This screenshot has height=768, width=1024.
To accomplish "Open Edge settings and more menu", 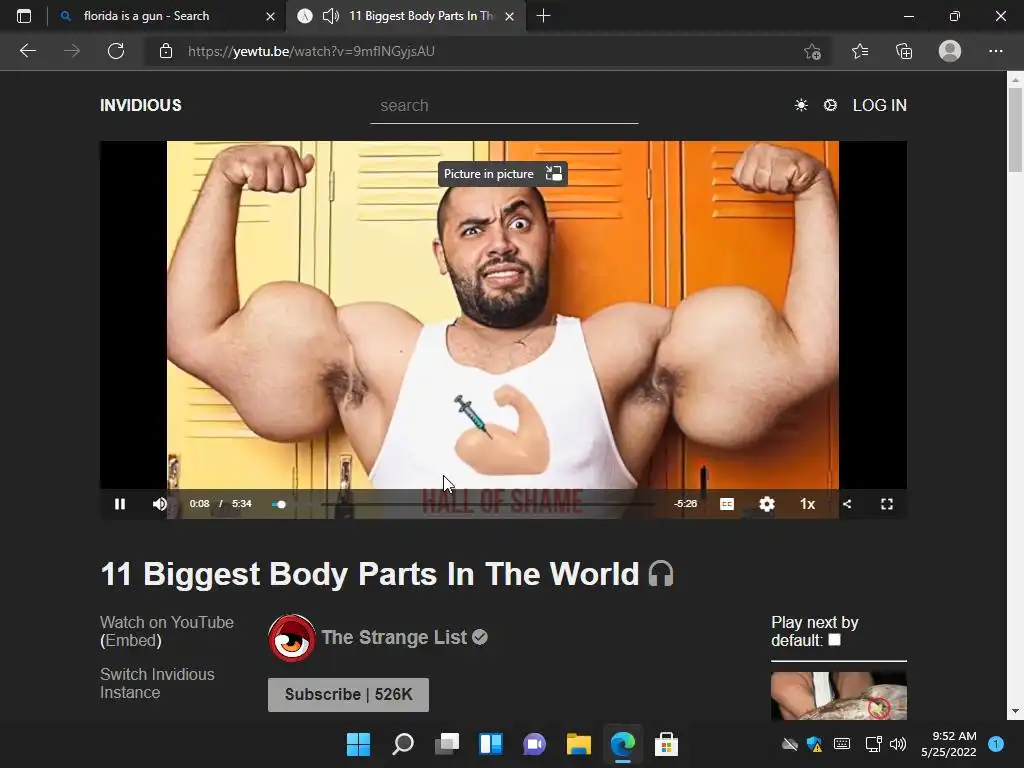I will click(995, 51).
